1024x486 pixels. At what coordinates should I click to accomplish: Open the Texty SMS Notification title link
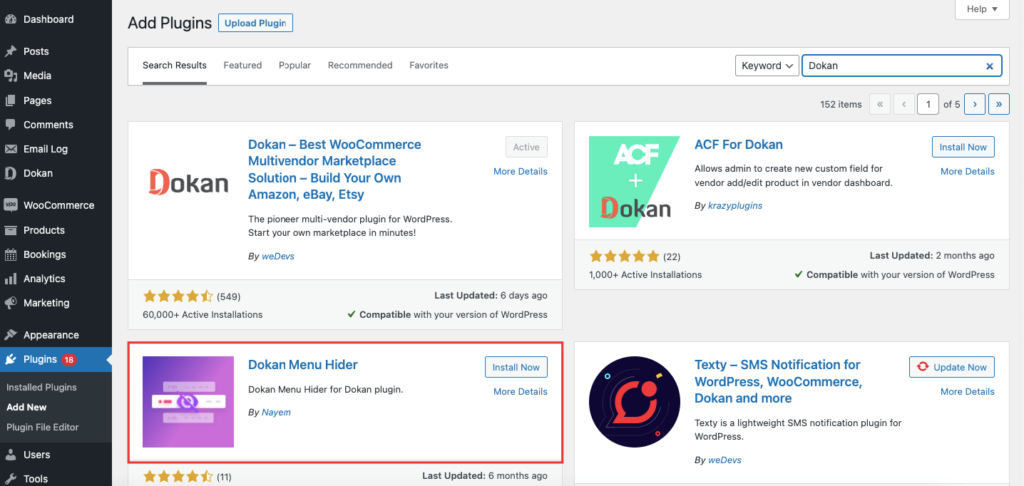tap(778, 381)
